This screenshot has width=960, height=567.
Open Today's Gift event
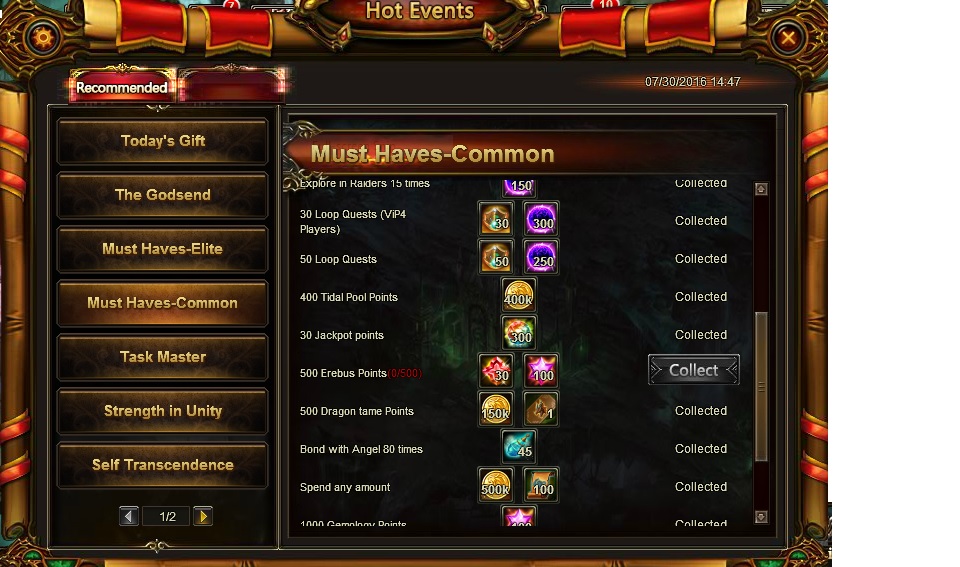tap(162, 141)
